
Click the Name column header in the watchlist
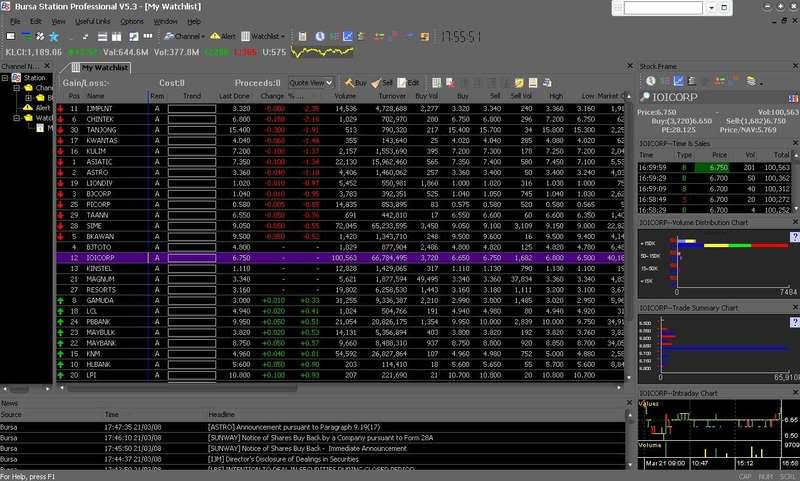pyautogui.click(x=95, y=96)
